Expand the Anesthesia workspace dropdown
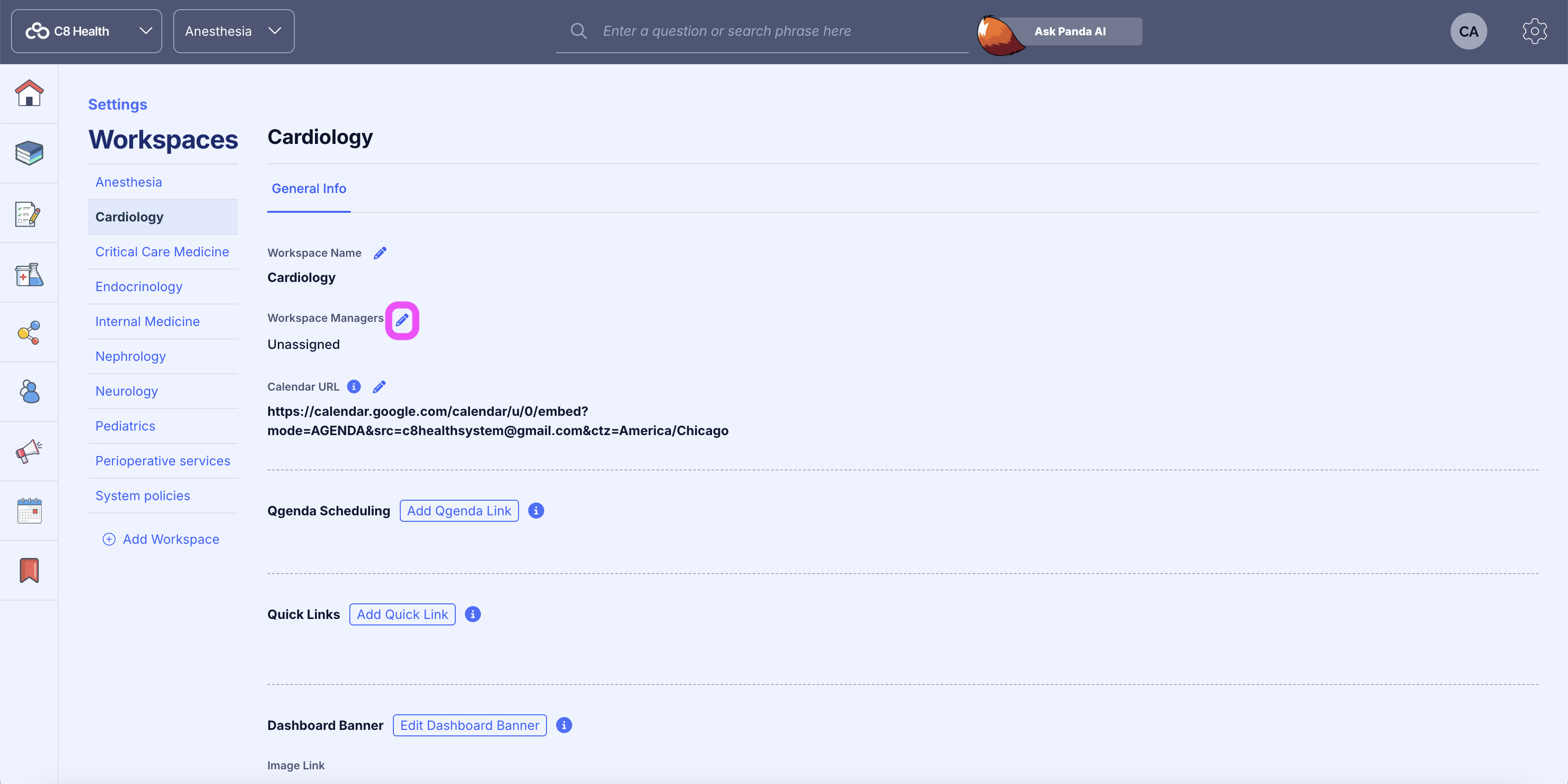 tap(234, 31)
